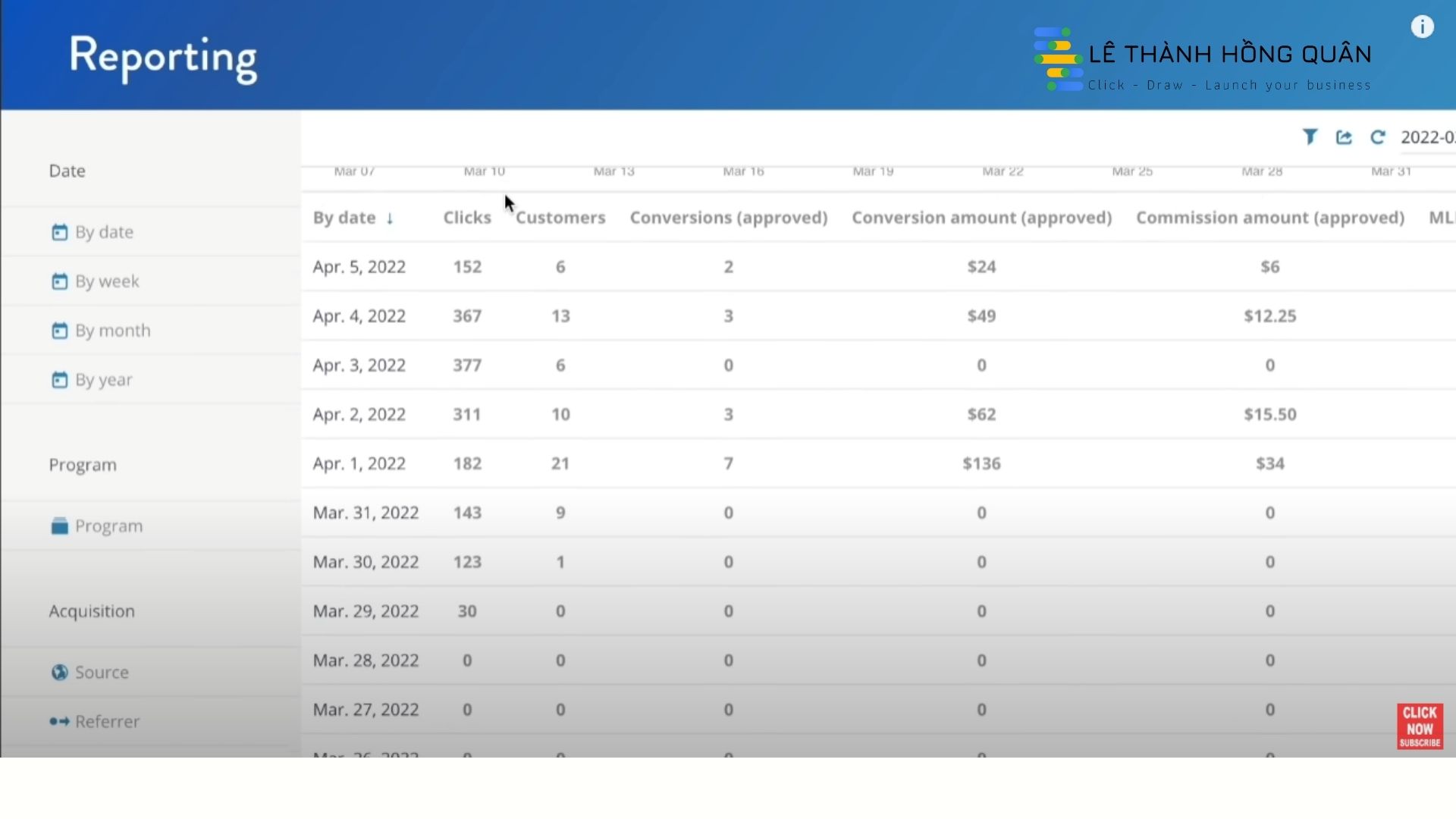Screen dimensions: 1456x819
Task: Click the Program folder icon
Action: [59, 526]
